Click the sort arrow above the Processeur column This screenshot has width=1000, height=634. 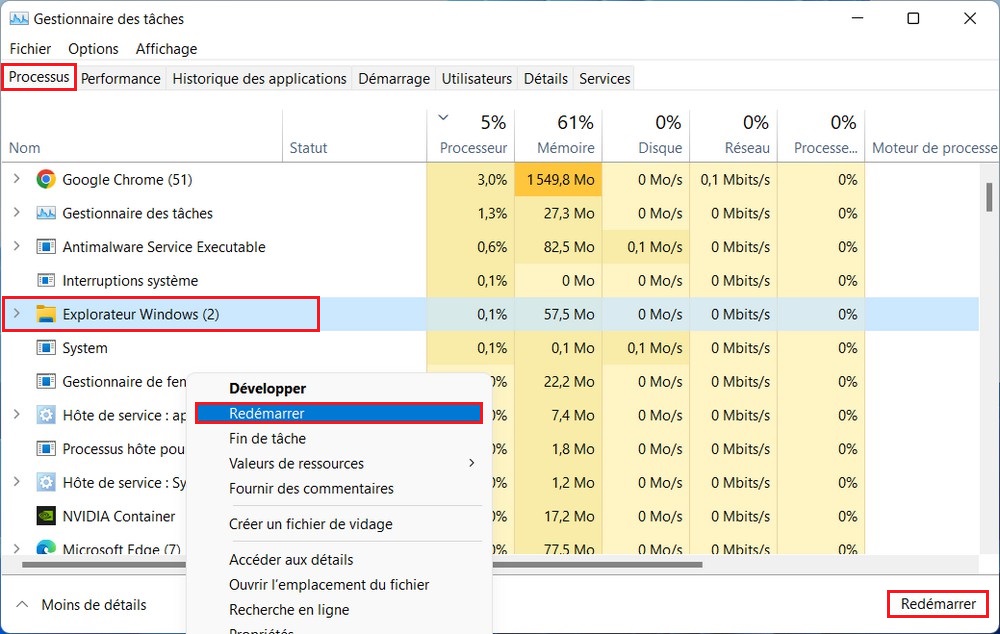443,117
